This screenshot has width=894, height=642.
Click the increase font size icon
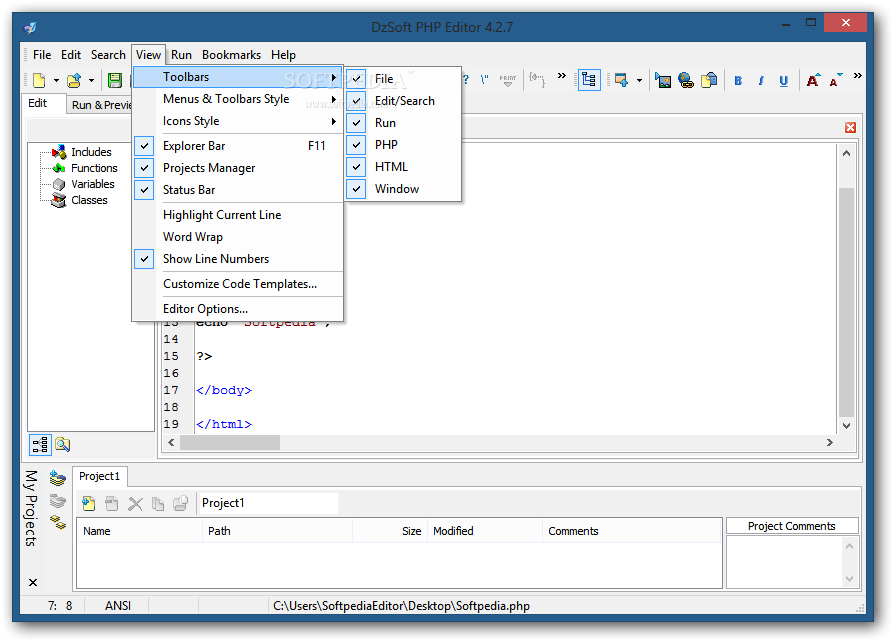(x=813, y=80)
